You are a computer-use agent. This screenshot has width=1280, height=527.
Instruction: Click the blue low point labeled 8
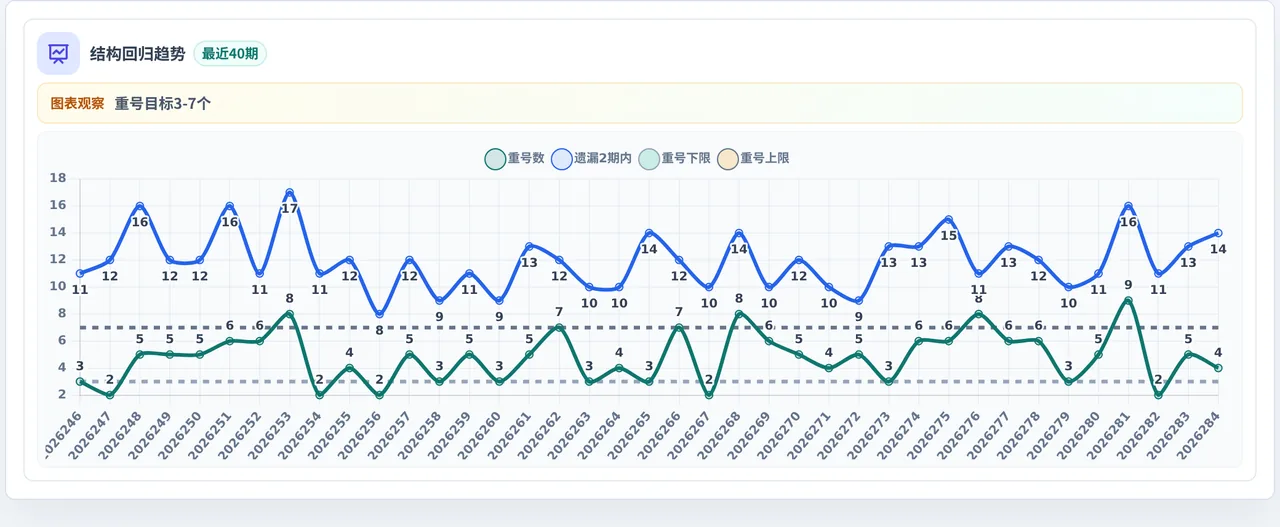coord(379,314)
